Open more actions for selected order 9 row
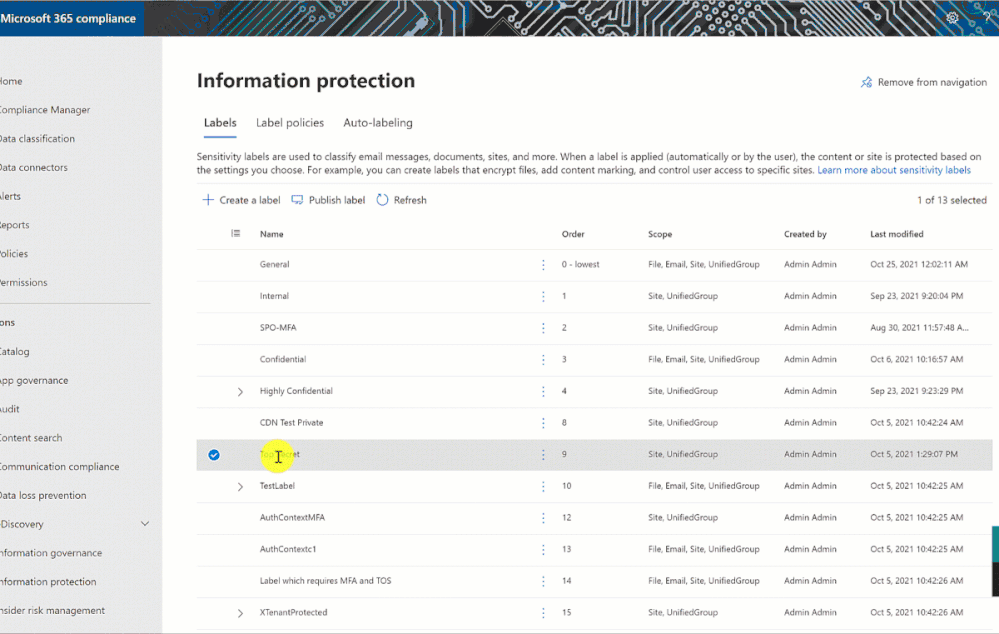 [x=543, y=454]
